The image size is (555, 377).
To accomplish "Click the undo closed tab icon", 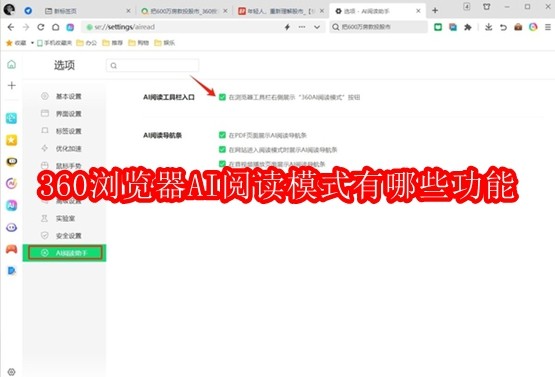I will pos(503,27).
